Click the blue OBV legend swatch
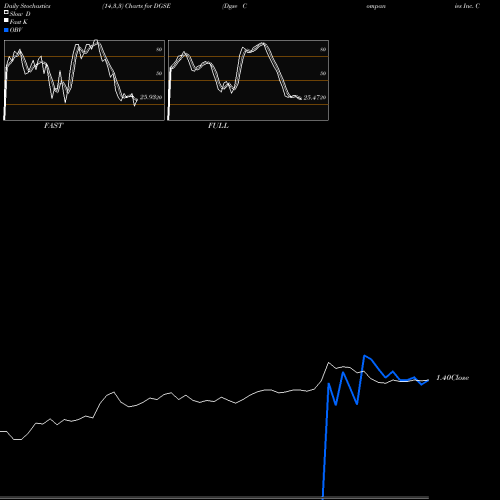 [6, 30]
